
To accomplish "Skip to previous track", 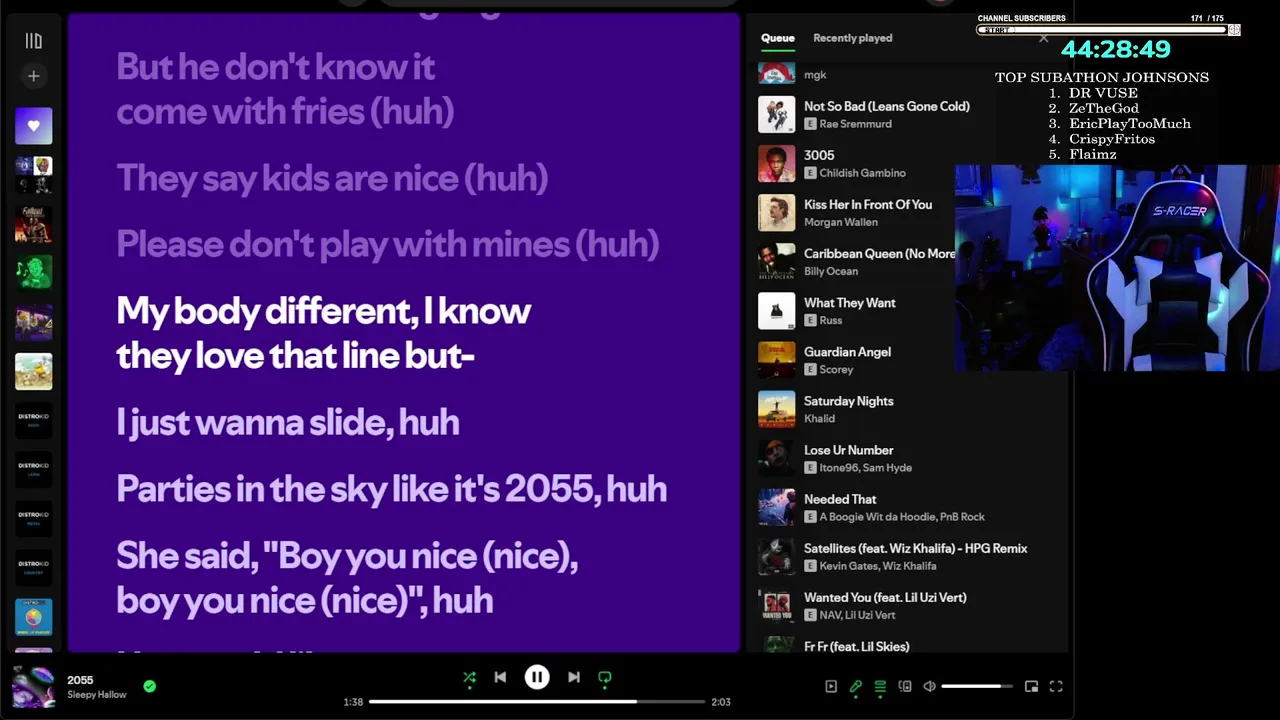I will point(500,677).
